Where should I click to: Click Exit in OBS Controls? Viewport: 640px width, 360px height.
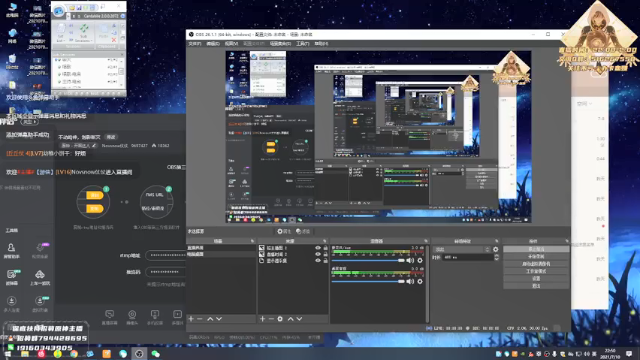point(536,286)
